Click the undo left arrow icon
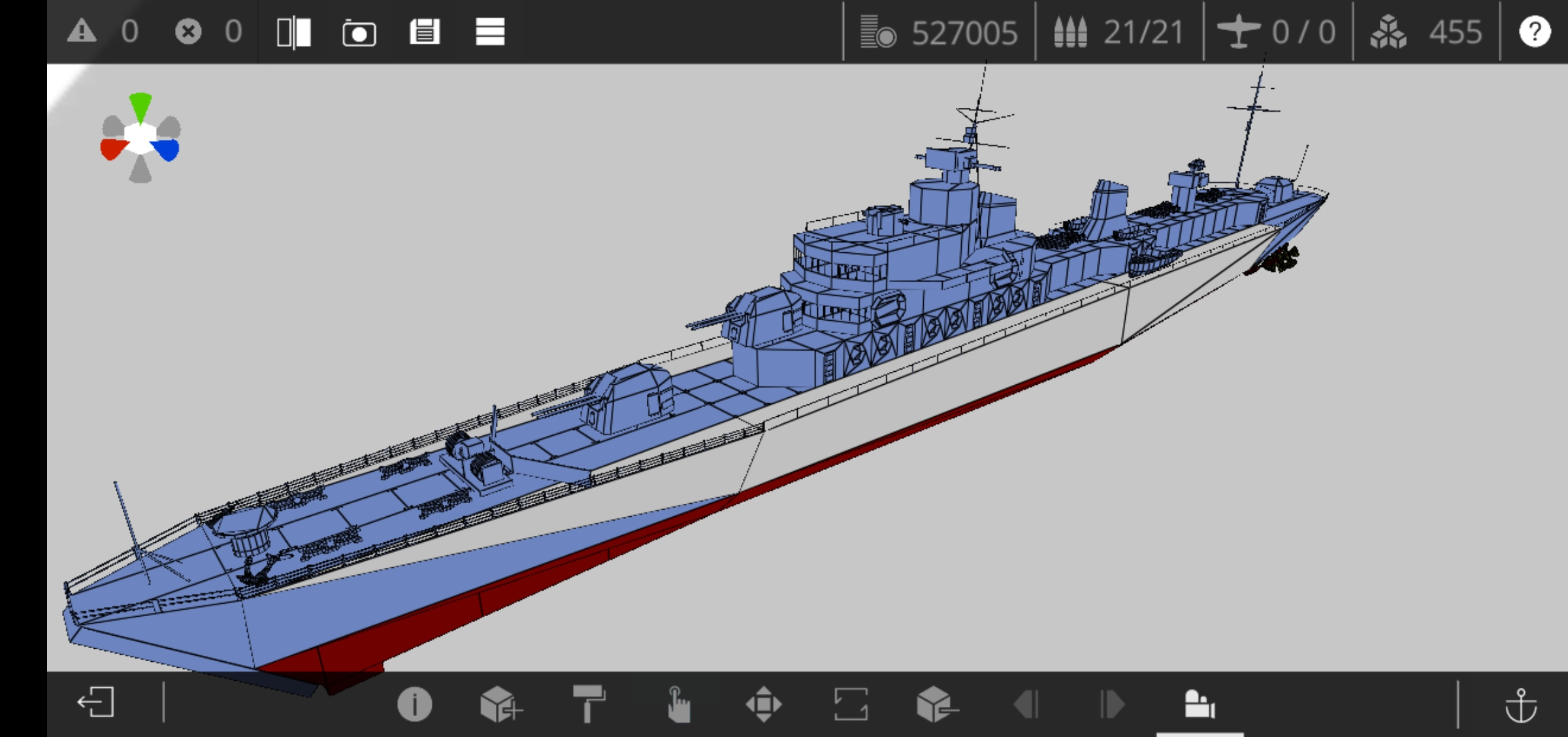The image size is (1568, 737). (1025, 704)
